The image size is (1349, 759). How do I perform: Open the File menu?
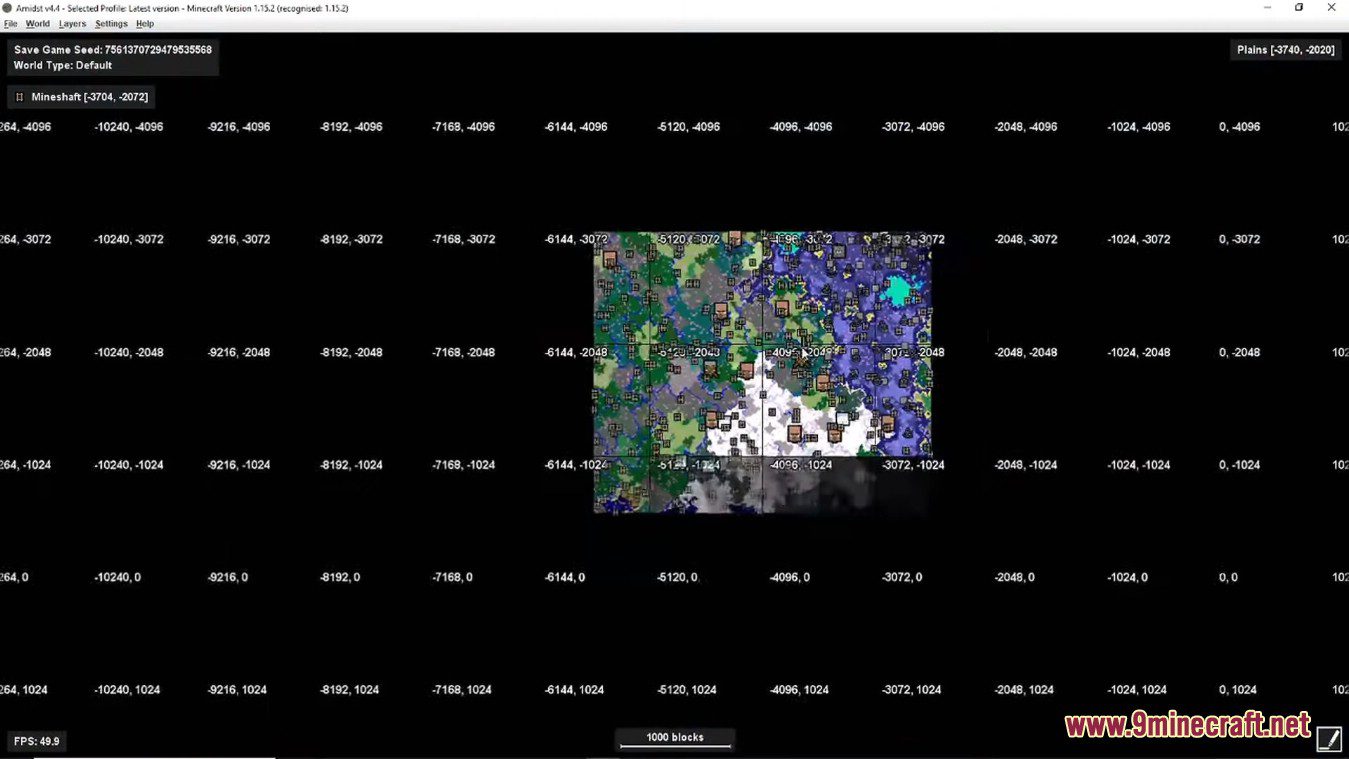pos(10,23)
